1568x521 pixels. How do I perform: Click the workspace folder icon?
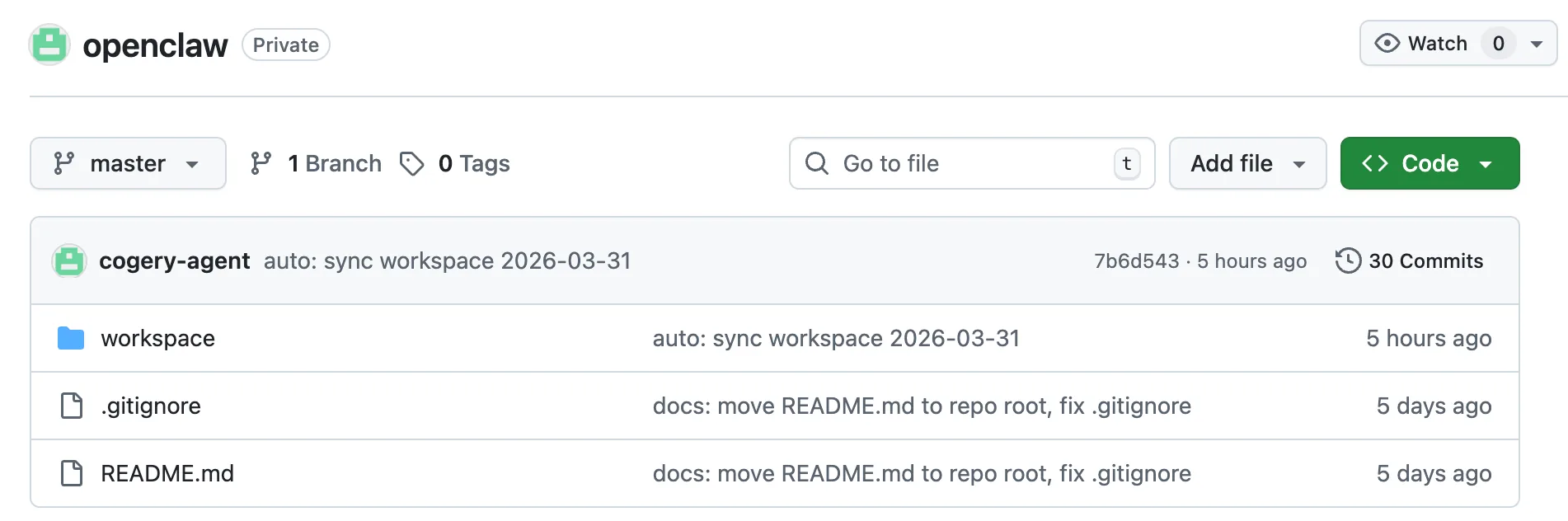[x=71, y=338]
